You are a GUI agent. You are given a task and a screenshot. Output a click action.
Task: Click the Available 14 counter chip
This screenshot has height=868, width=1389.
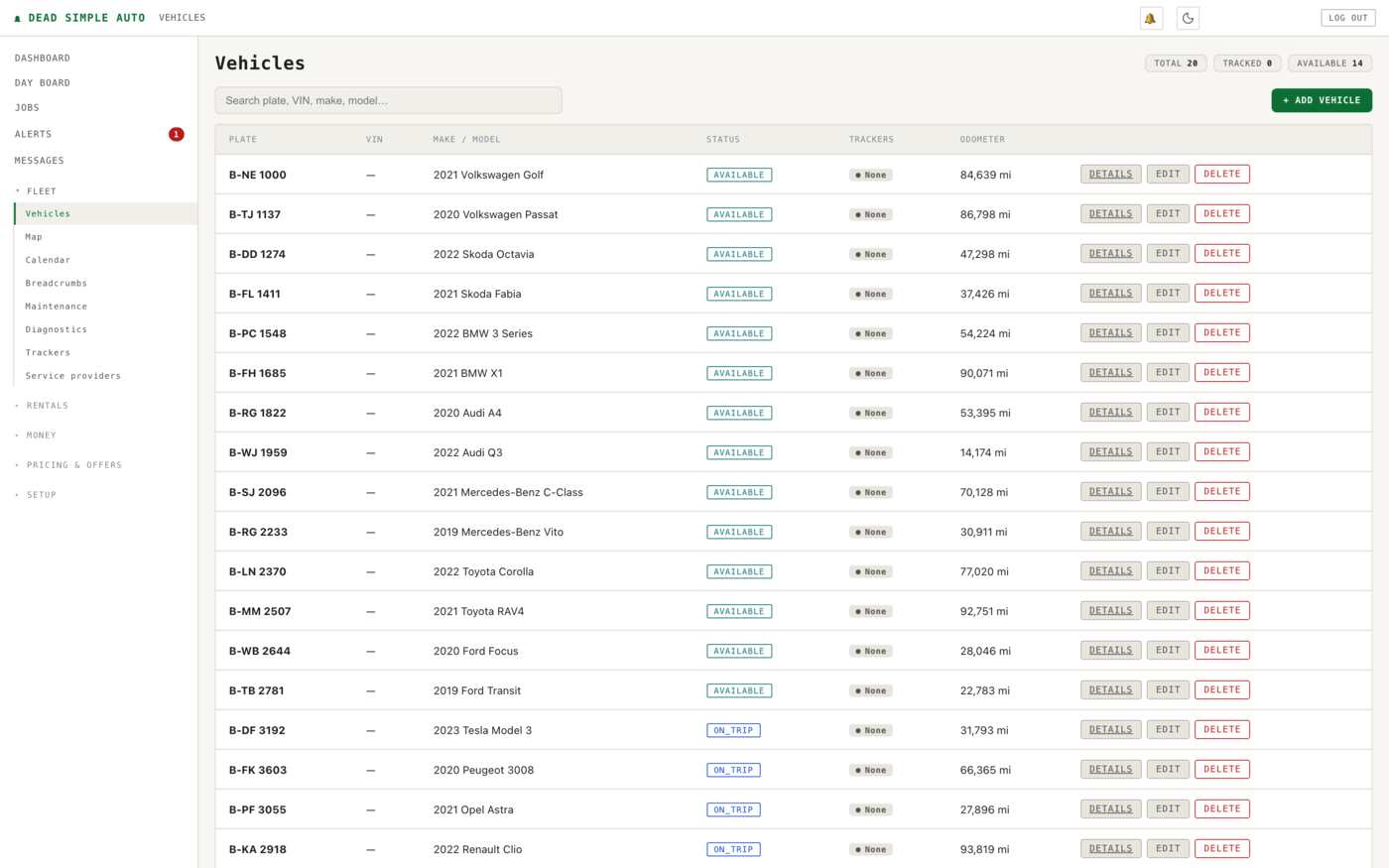[1329, 63]
